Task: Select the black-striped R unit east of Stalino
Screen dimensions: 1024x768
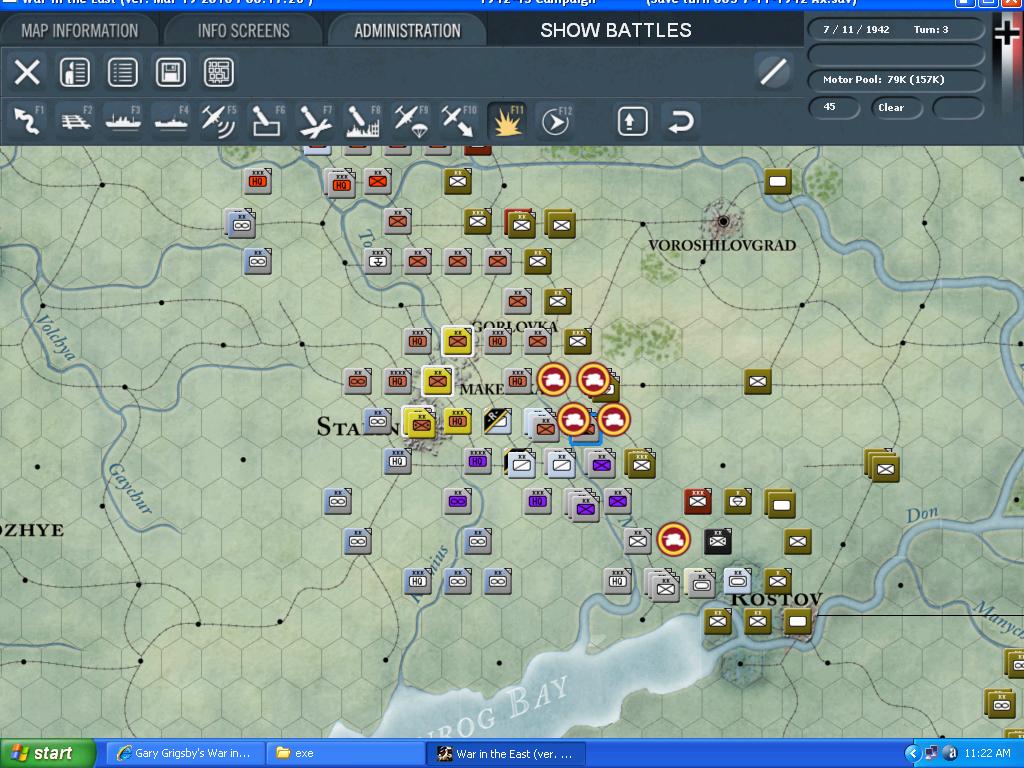Action: (497, 421)
